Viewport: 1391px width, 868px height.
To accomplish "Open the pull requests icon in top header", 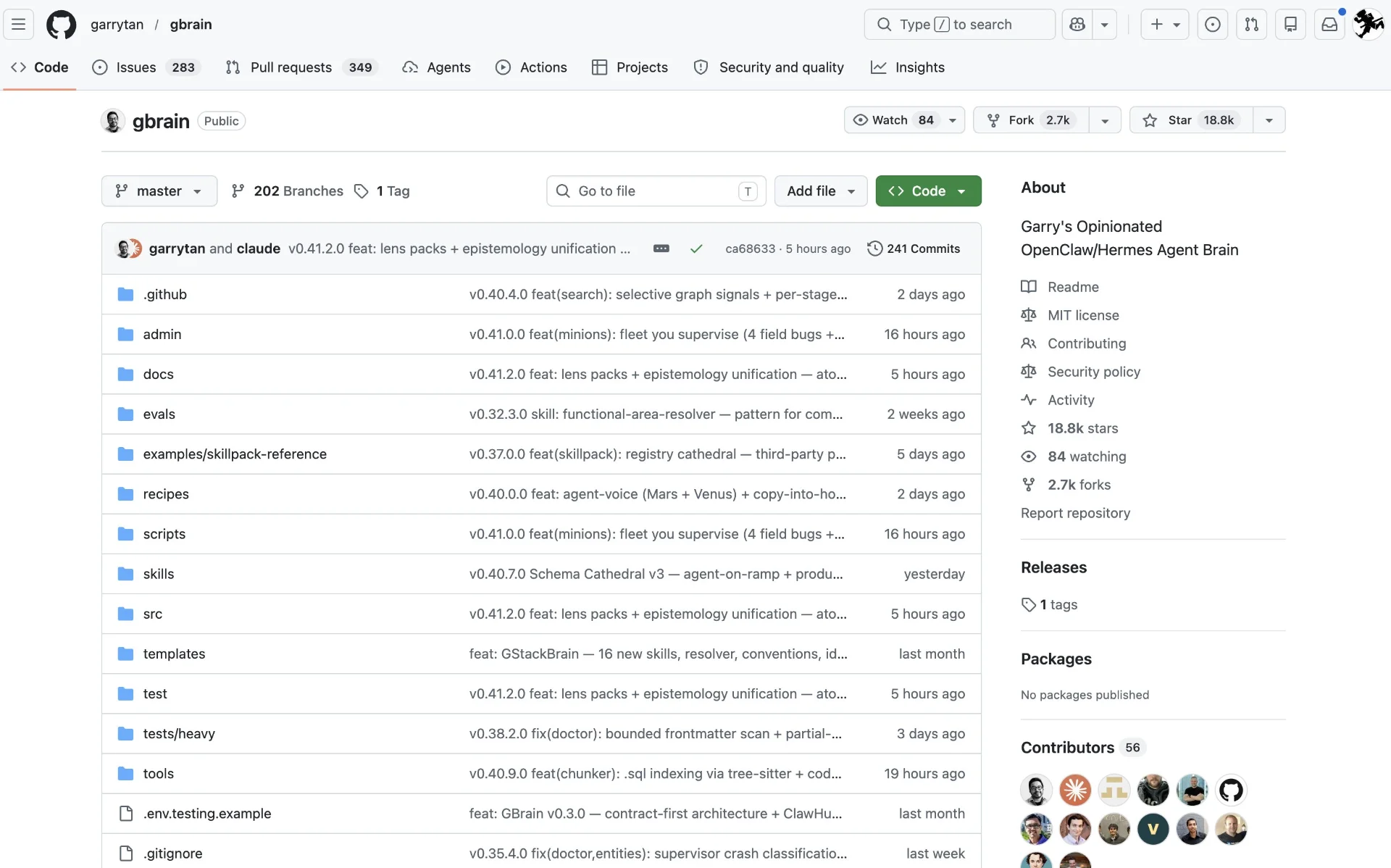I will [1251, 25].
